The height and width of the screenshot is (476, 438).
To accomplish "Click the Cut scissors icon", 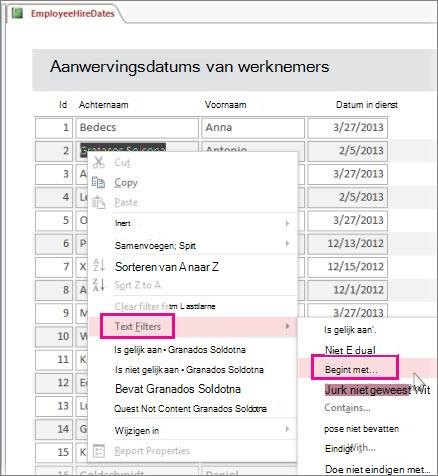I will coord(99,162).
